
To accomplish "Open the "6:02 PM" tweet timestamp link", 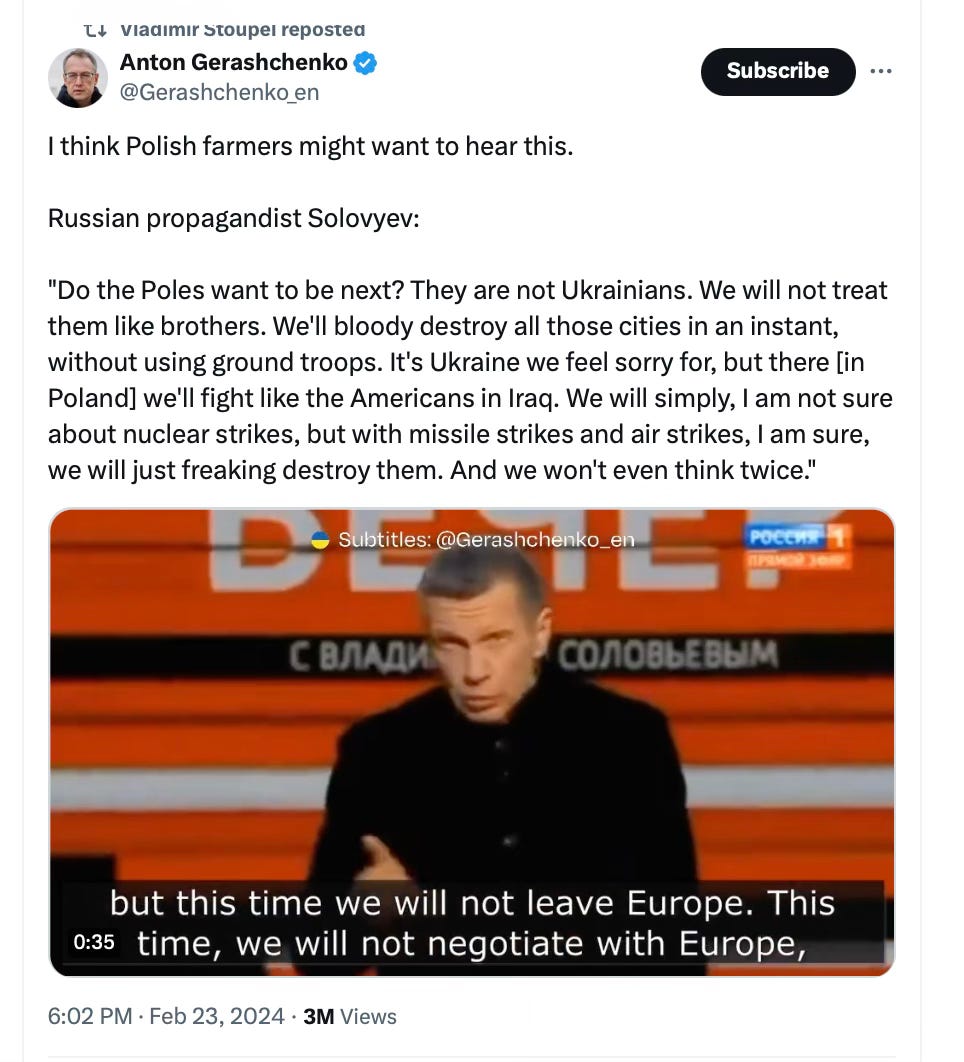I will tap(90, 1016).
